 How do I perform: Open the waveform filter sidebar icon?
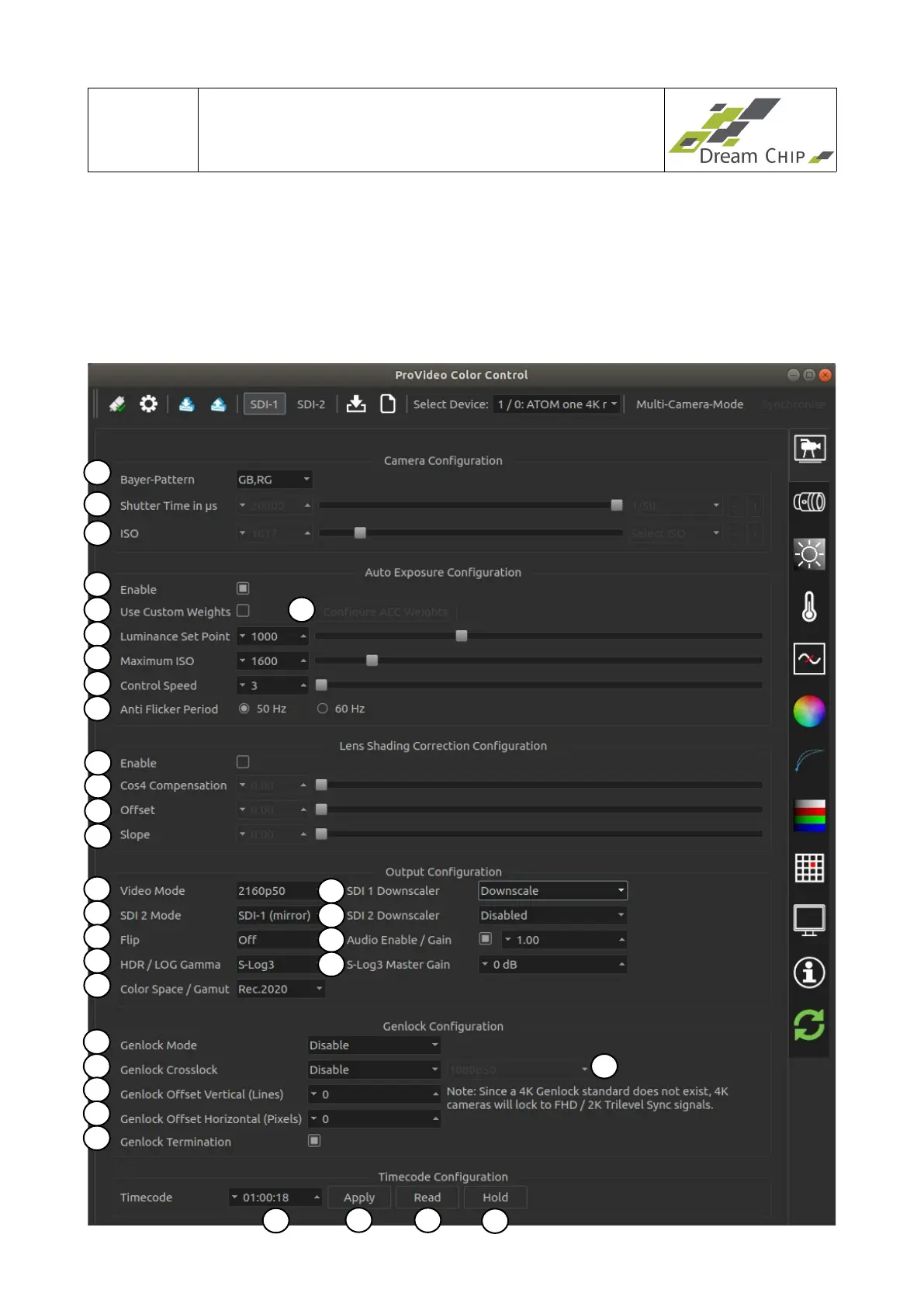(809, 659)
